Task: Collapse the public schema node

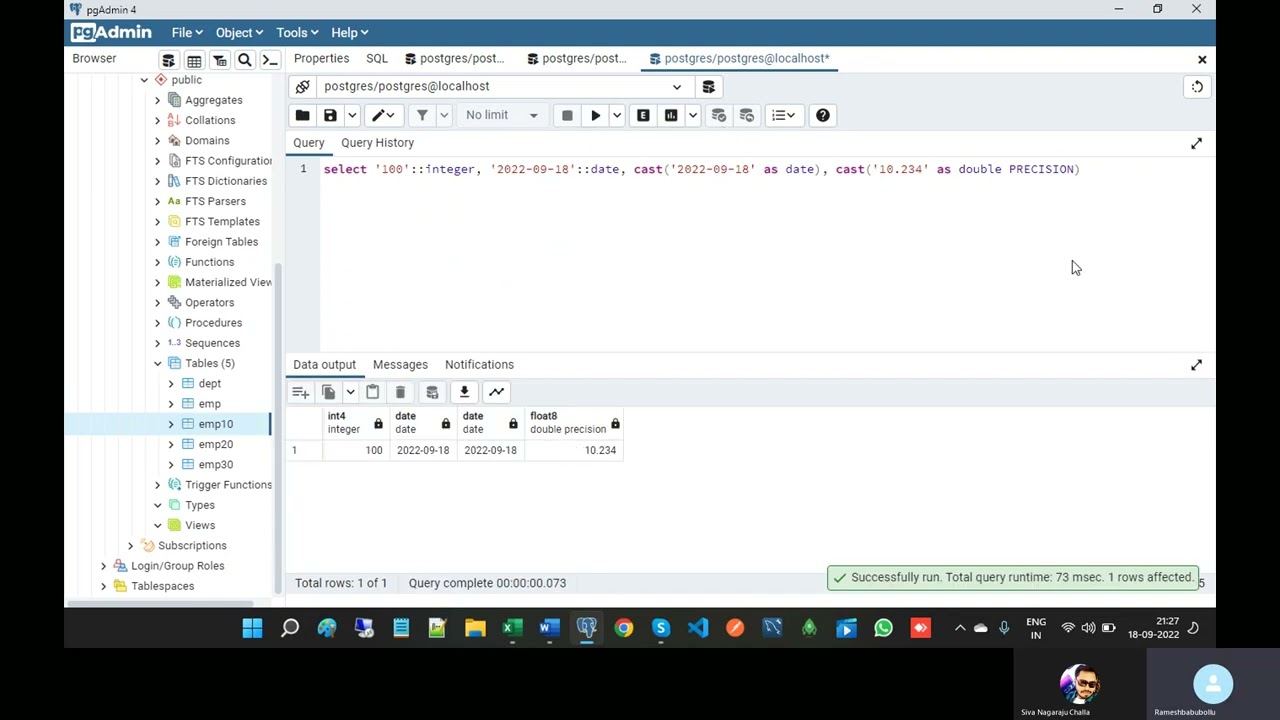Action: point(144,80)
